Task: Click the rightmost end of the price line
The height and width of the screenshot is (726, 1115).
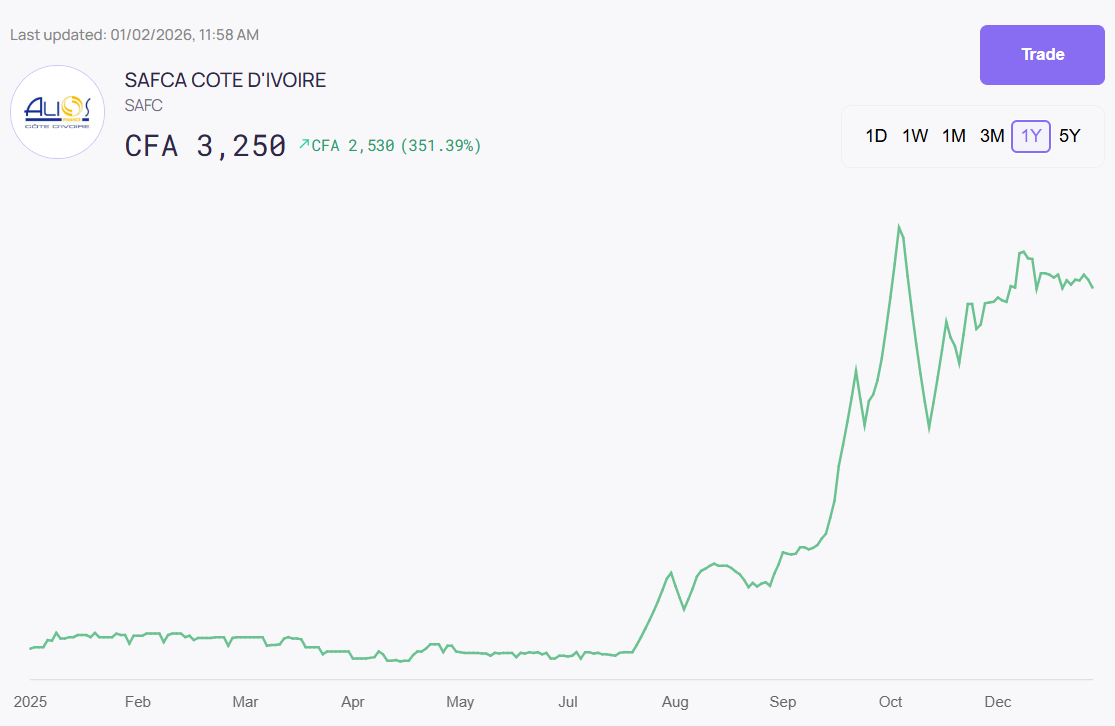Action: point(1092,287)
